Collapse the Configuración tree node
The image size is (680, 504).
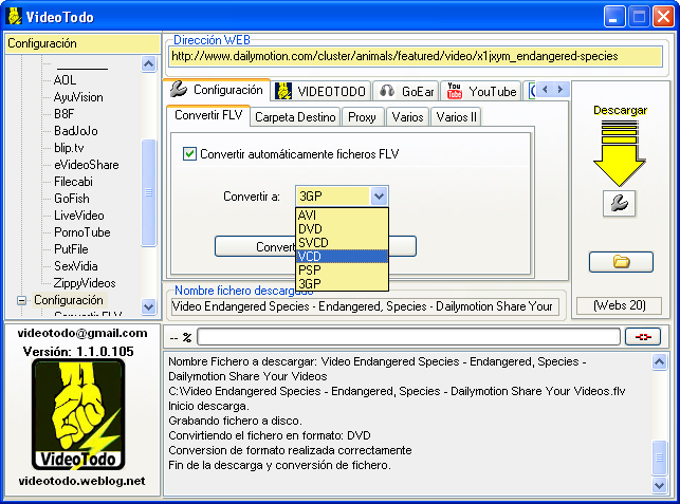coord(21,300)
